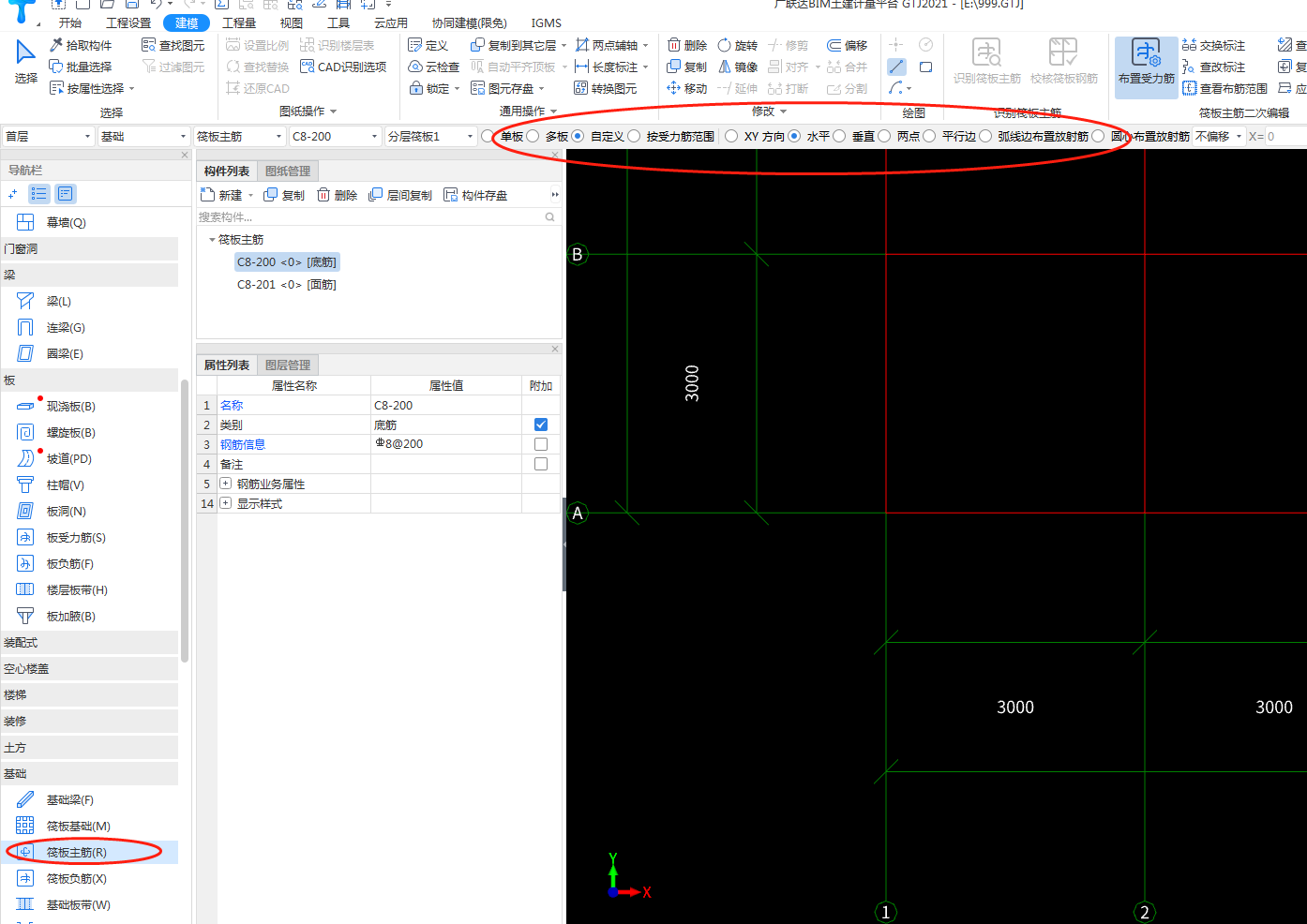Click the X= offset input field
The image size is (1307, 924).
tap(1285, 136)
